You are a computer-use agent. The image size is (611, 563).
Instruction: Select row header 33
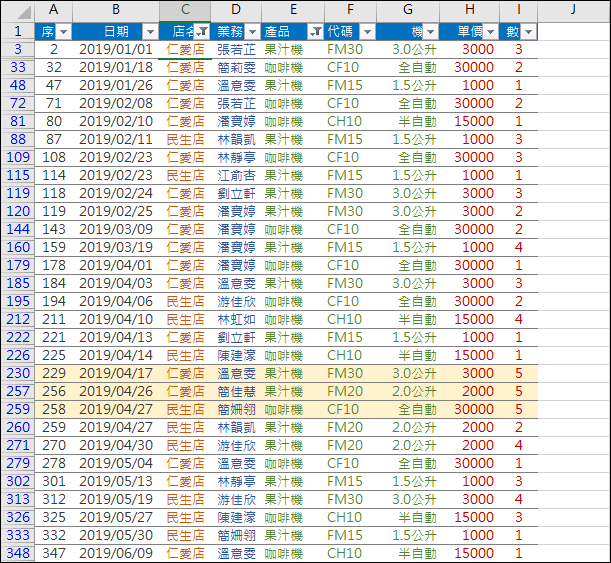click(x=18, y=67)
